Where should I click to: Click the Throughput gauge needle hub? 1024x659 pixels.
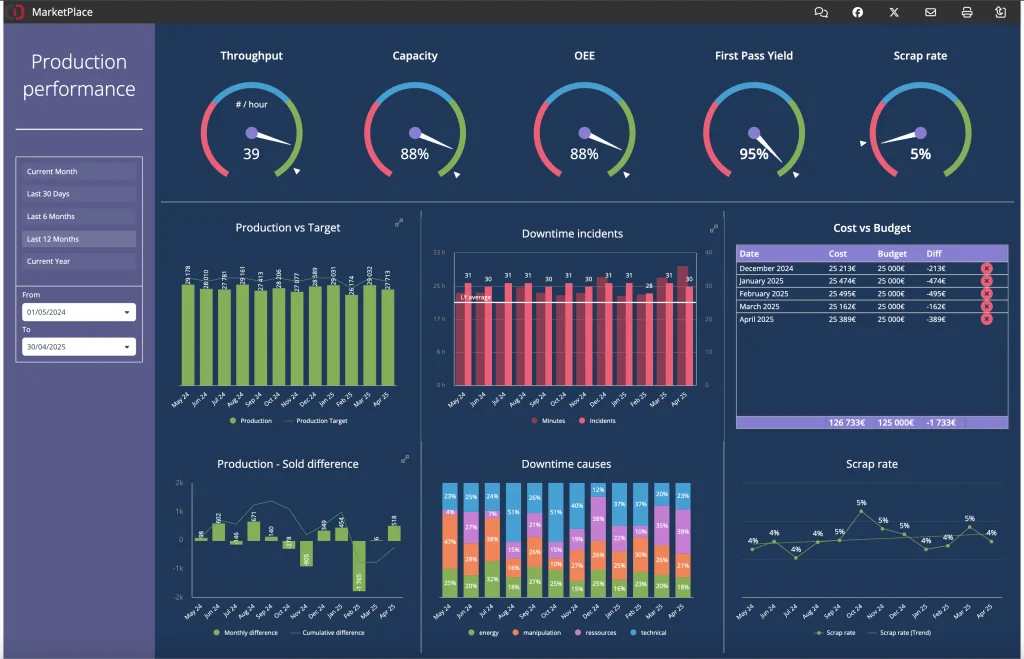click(x=251, y=133)
